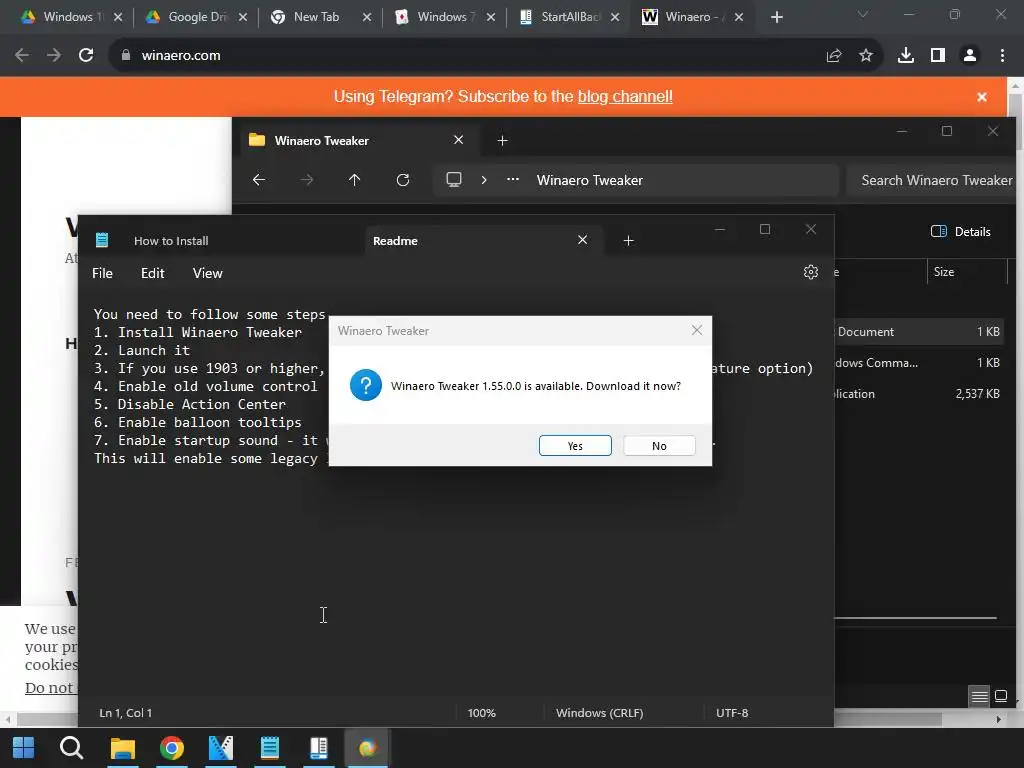Open the Chrome tab search dropdown

(x=863, y=14)
